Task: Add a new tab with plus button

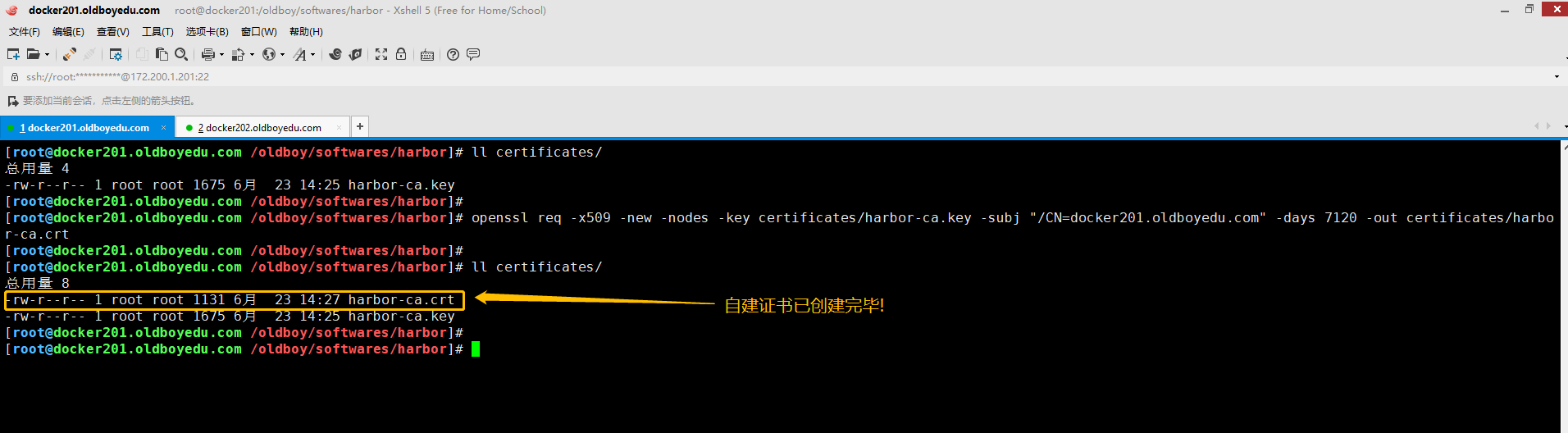Action: 359,126
